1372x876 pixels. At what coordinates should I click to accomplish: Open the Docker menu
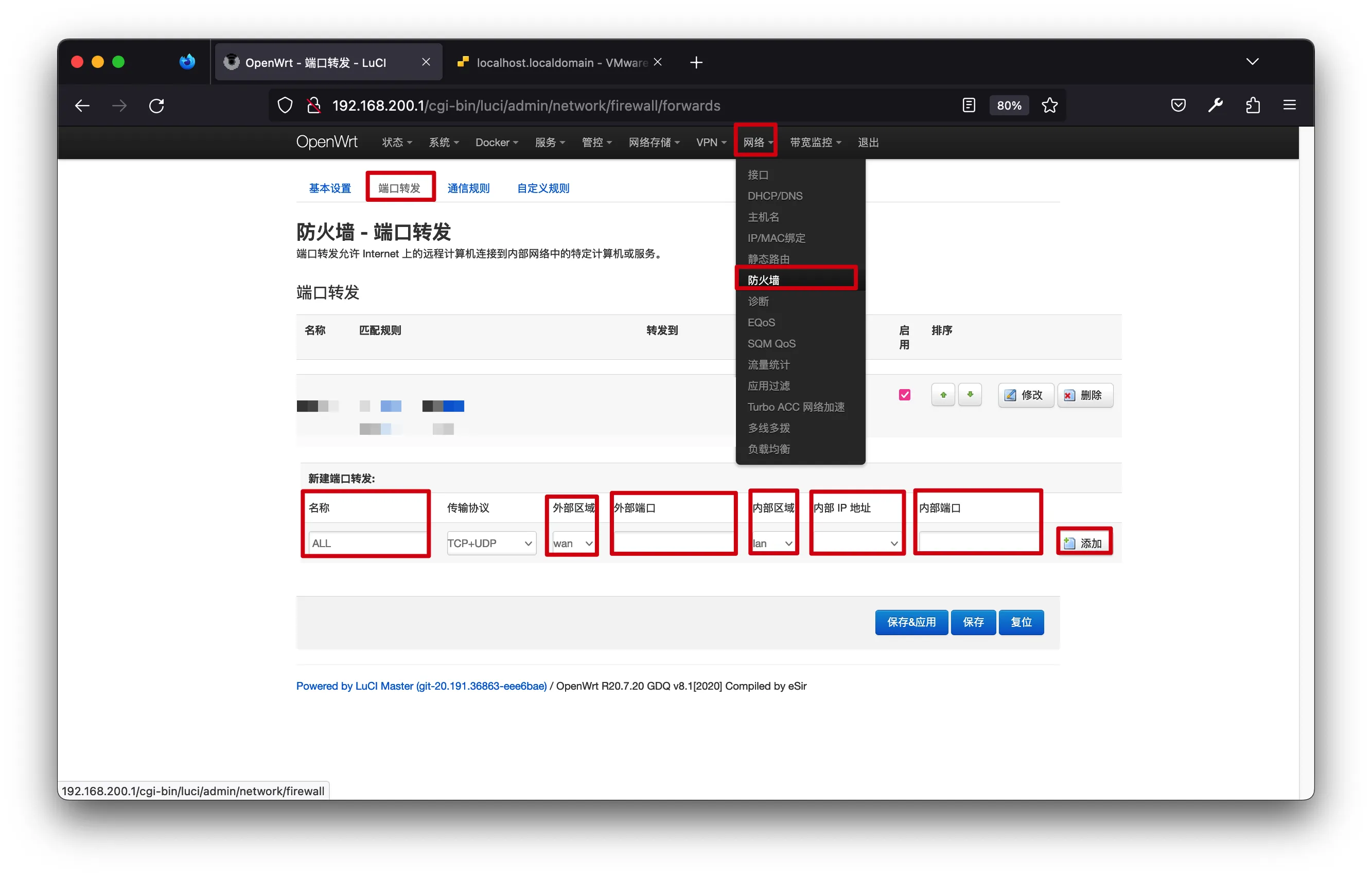(496, 143)
